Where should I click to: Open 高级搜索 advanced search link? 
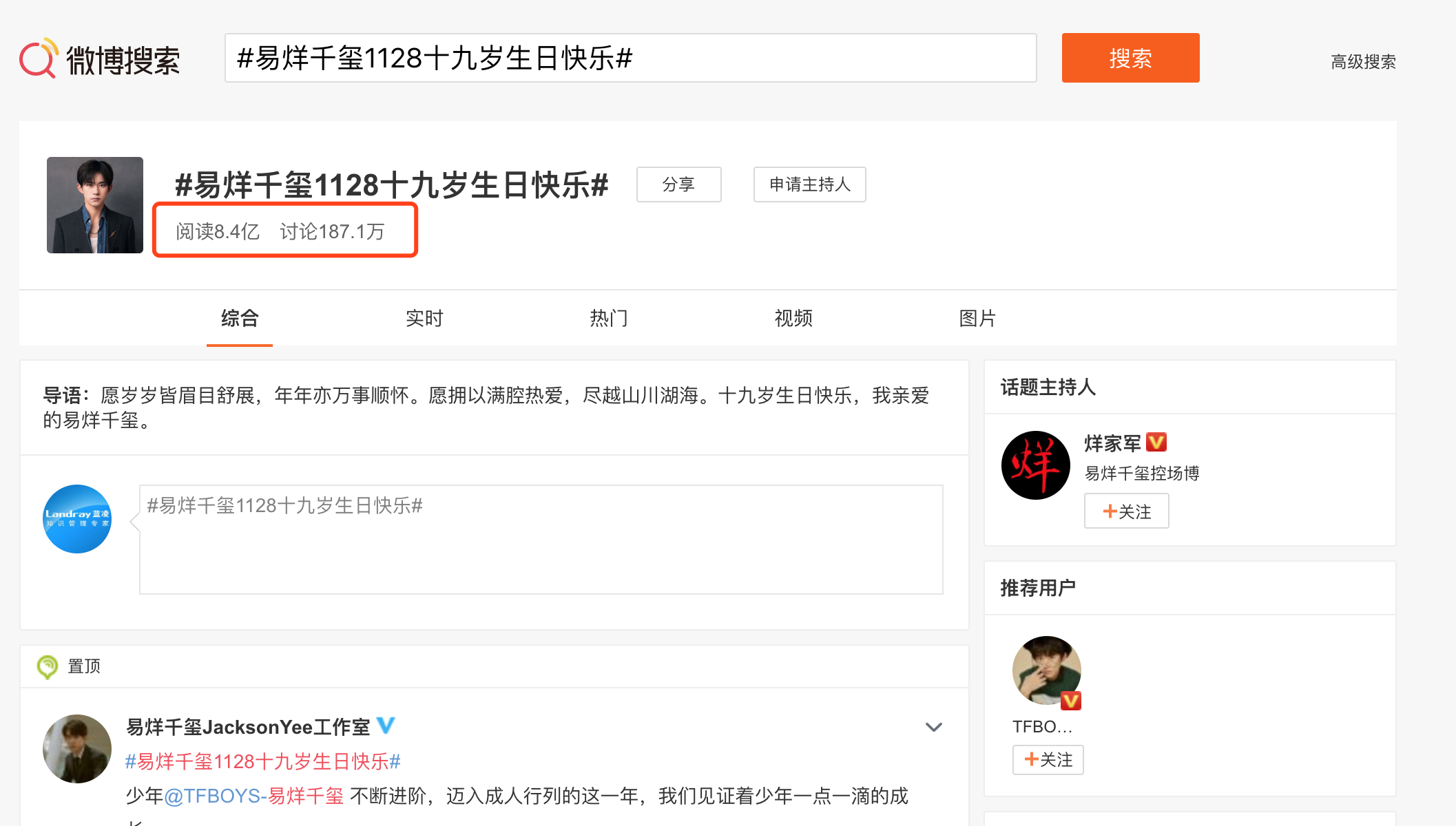[1364, 62]
